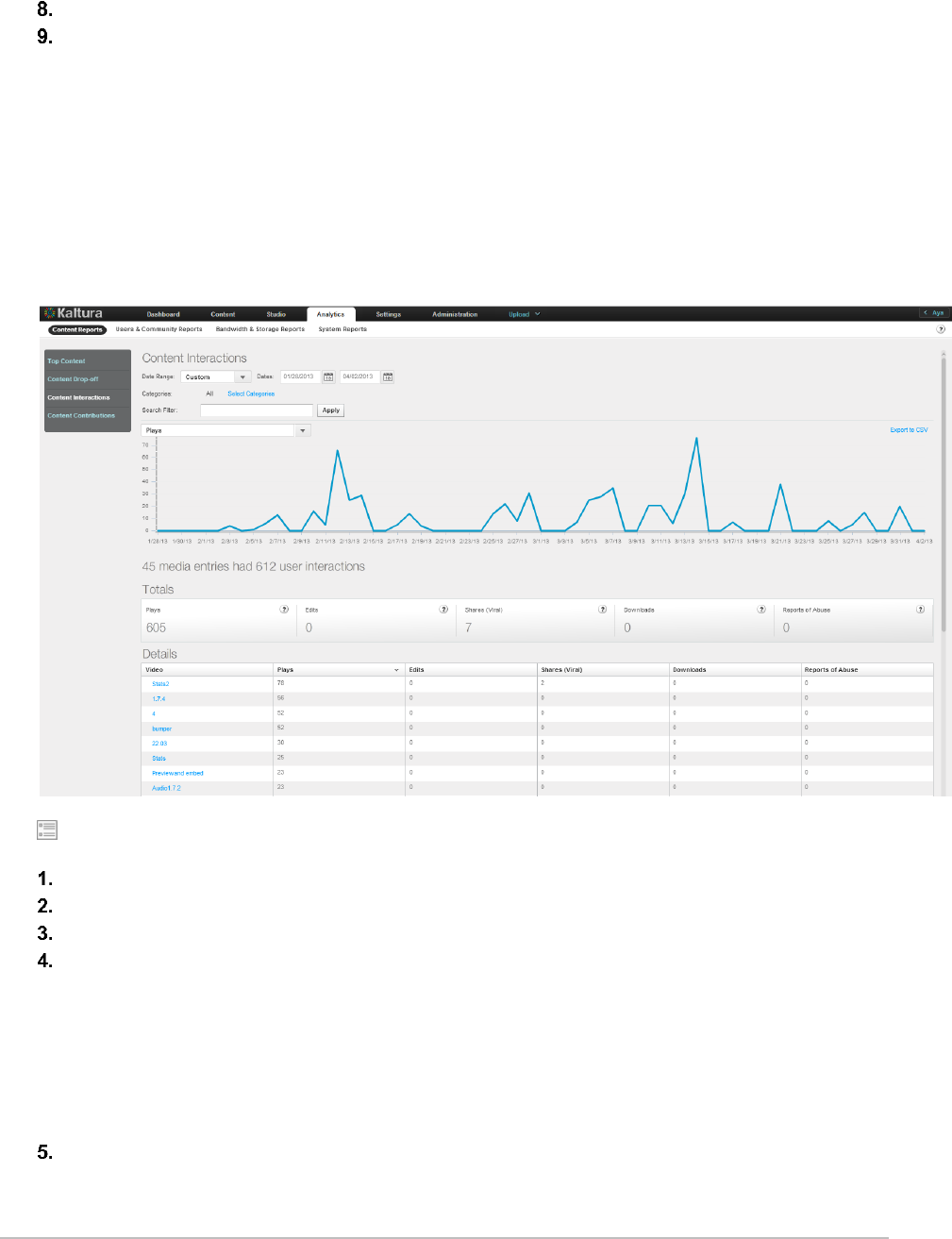This screenshot has width=952, height=1239.
Task: Open the start date calendar picker
Action: click(x=328, y=377)
